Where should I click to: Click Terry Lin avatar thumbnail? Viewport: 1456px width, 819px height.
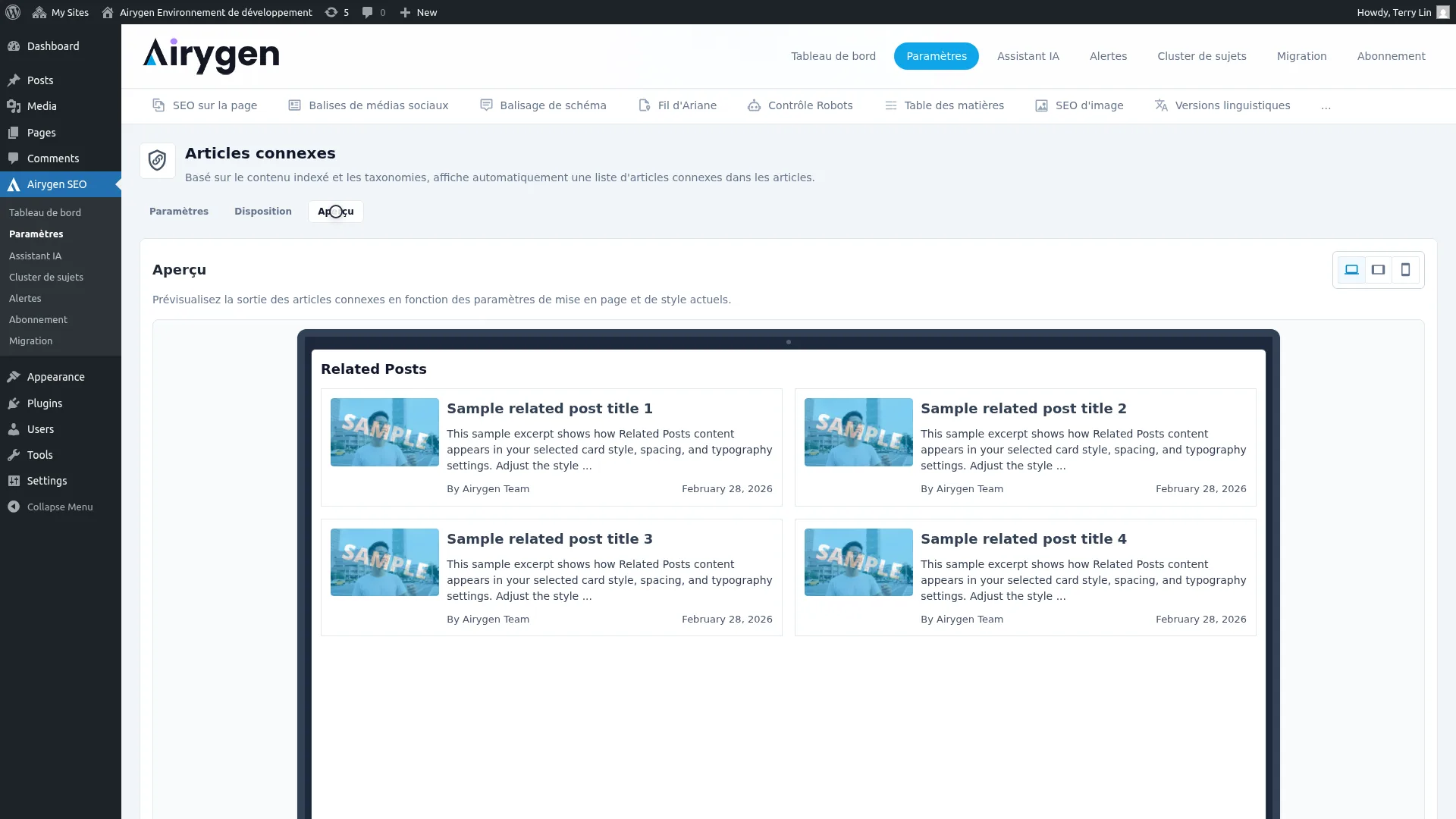pyautogui.click(x=1442, y=12)
